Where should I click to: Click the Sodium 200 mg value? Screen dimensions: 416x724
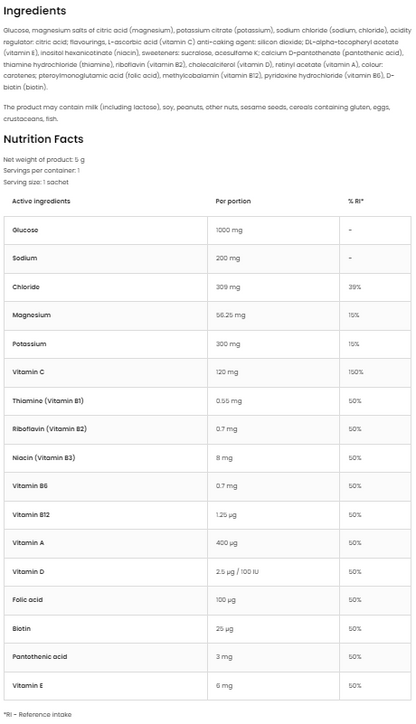click(228, 258)
